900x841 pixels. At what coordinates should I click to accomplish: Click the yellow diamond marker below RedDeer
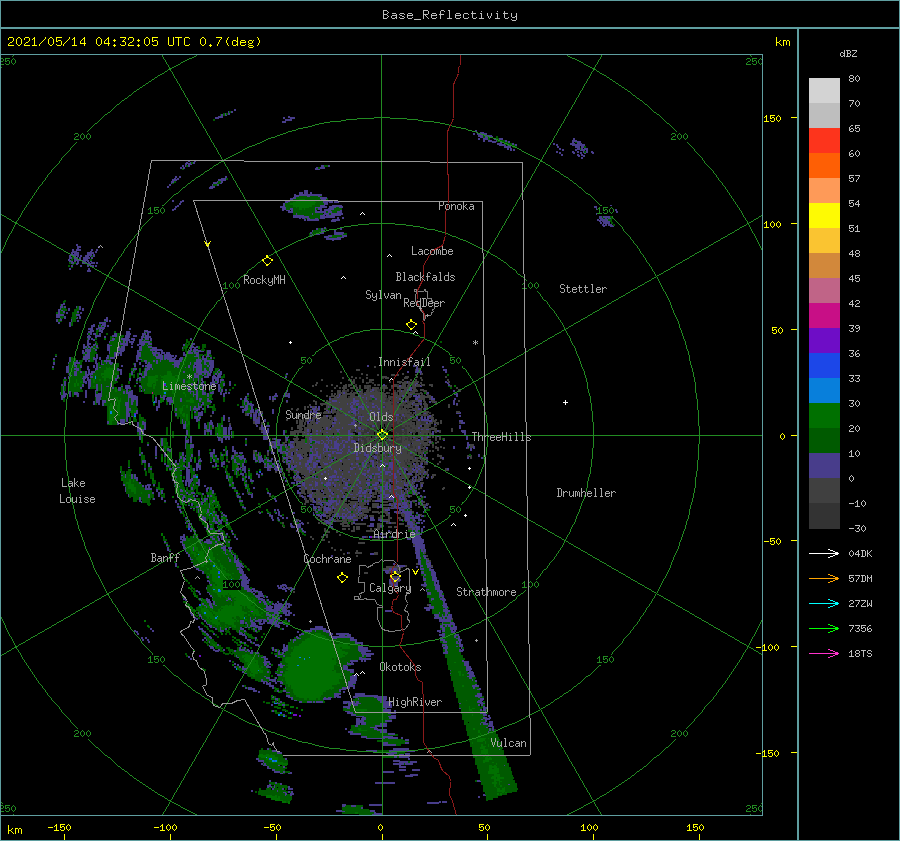point(411,325)
